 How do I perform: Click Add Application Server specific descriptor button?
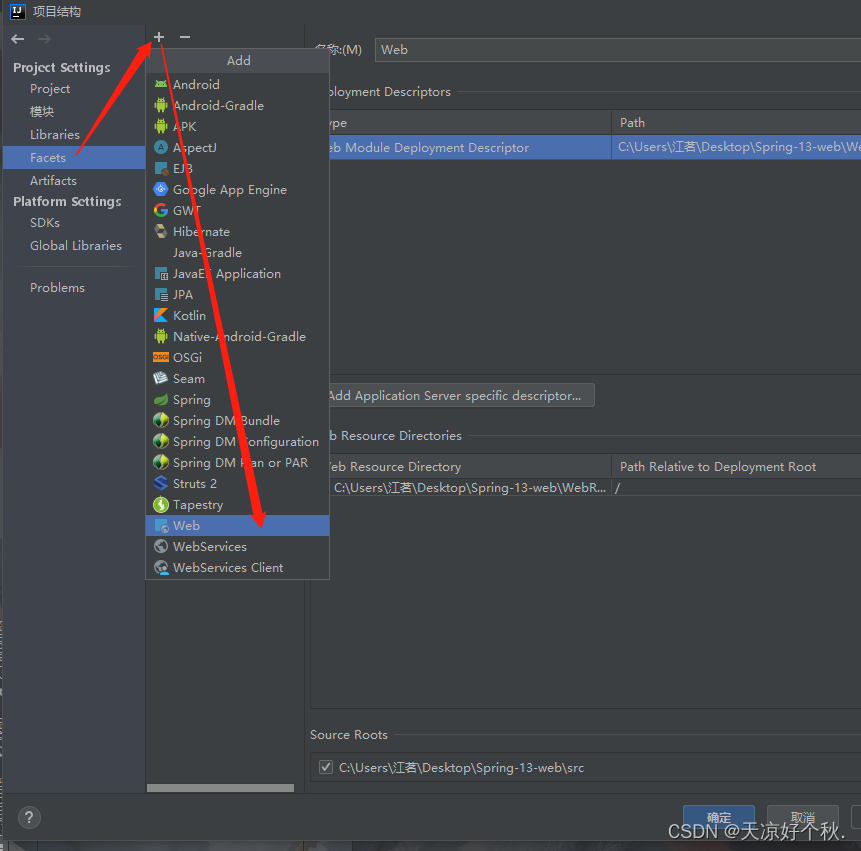pos(460,395)
